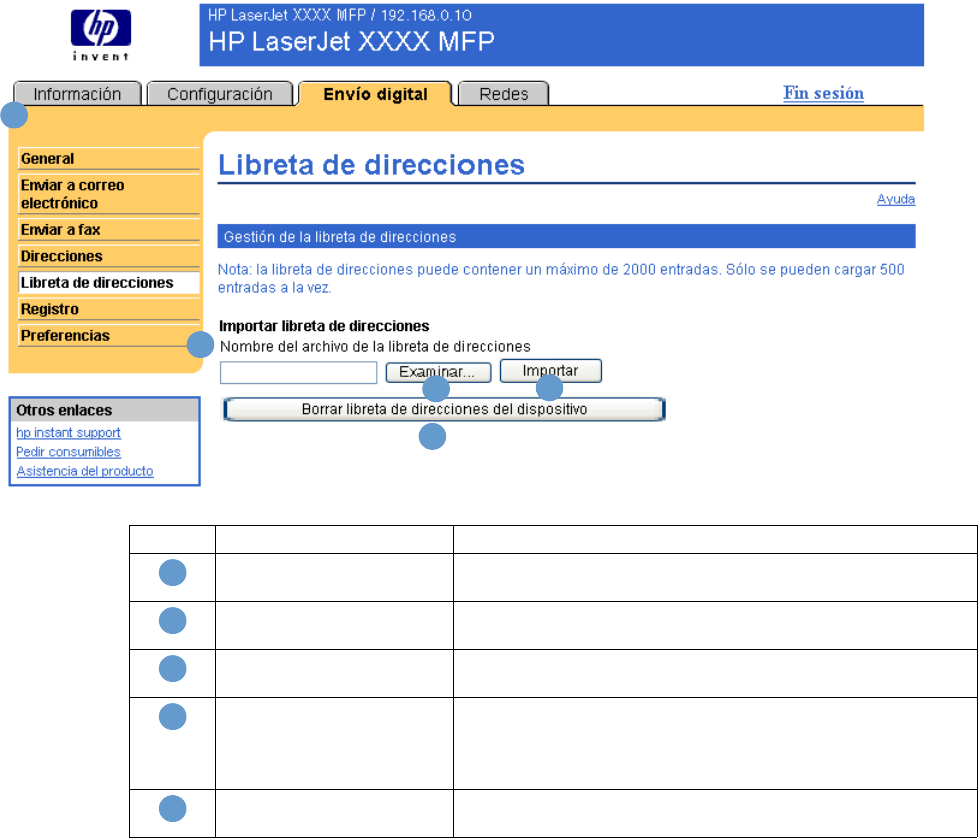Select the Envío digital tab
Viewport: 978px width, 838px height.
(375, 94)
